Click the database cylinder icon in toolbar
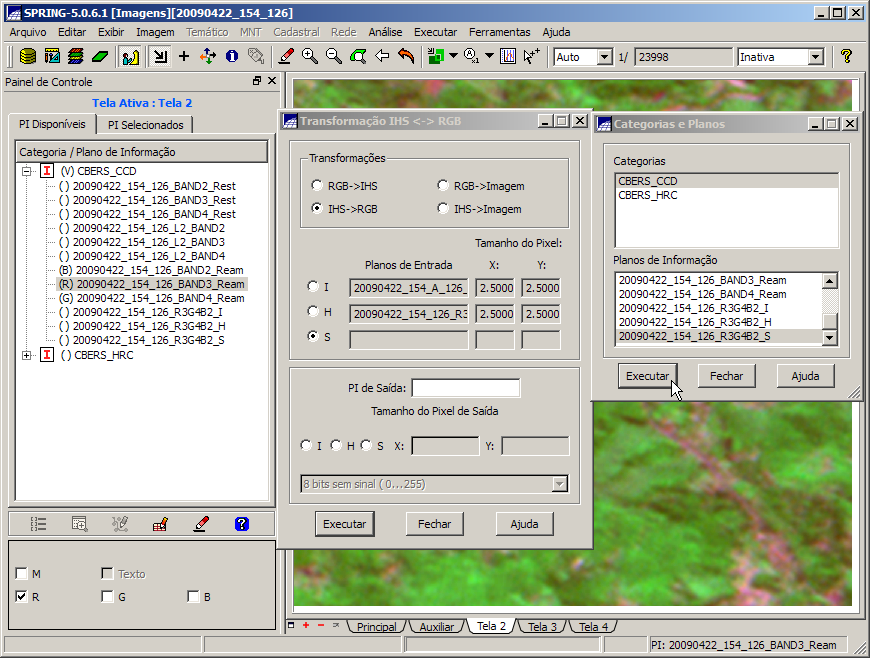Viewport: 870px width, 658px height. point(28,57)
